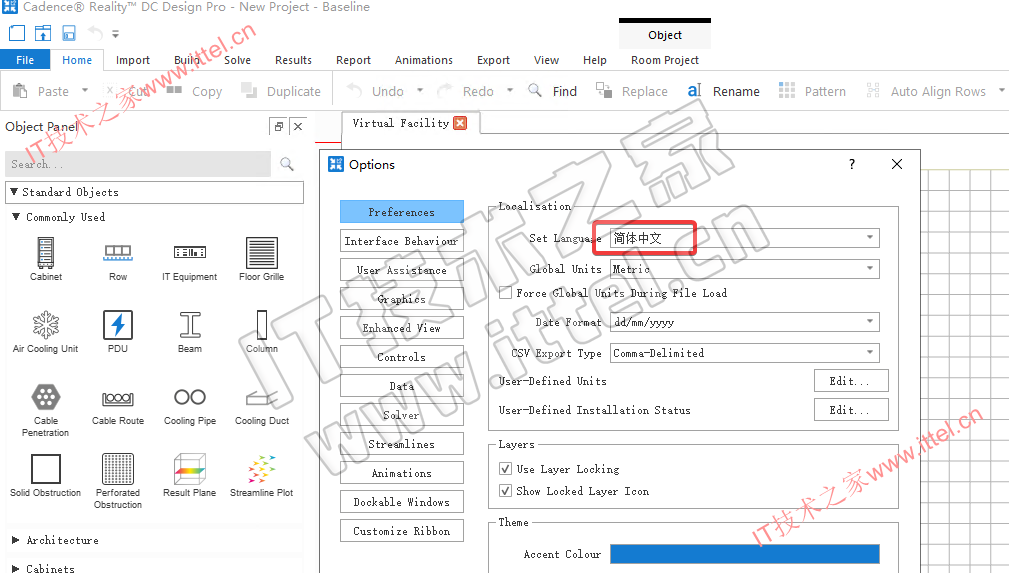Select the Solid Obstruction icon
This screenshot has width=1009, height=573.
[46, 469]
